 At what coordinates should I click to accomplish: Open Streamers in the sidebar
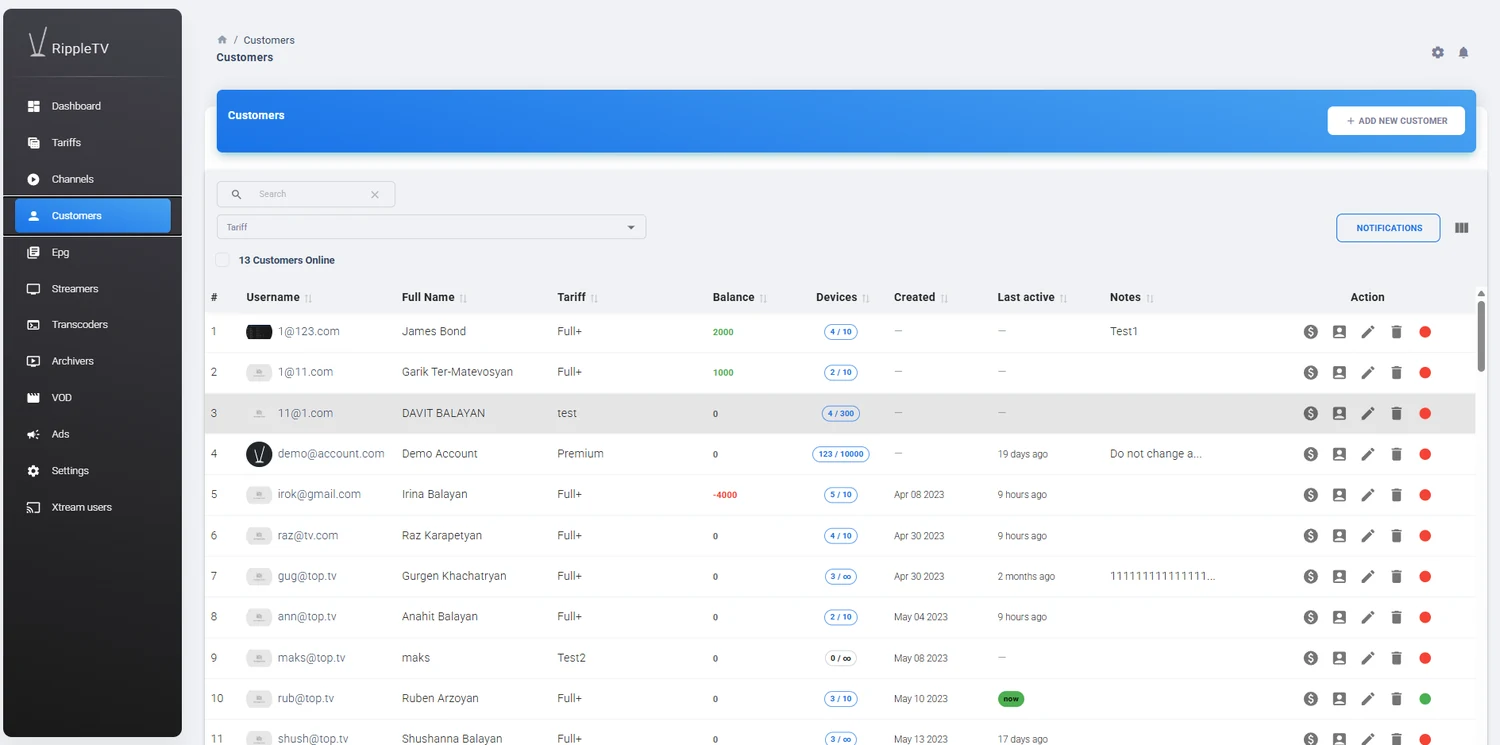(92, 289)
